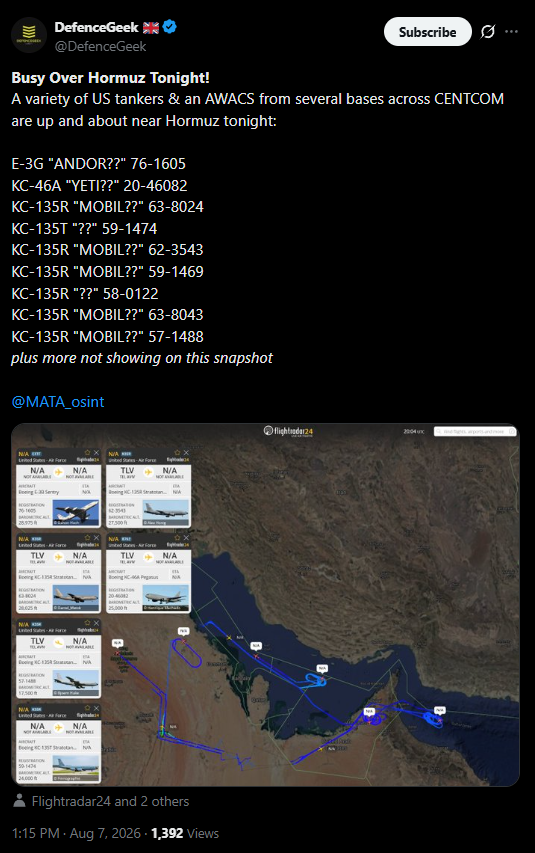Image resolution: width=535 pixels, height=853 pixels.
Task: Click the 76-1605 E-3 Sentry aircraft photo
Action: point(76,512)
